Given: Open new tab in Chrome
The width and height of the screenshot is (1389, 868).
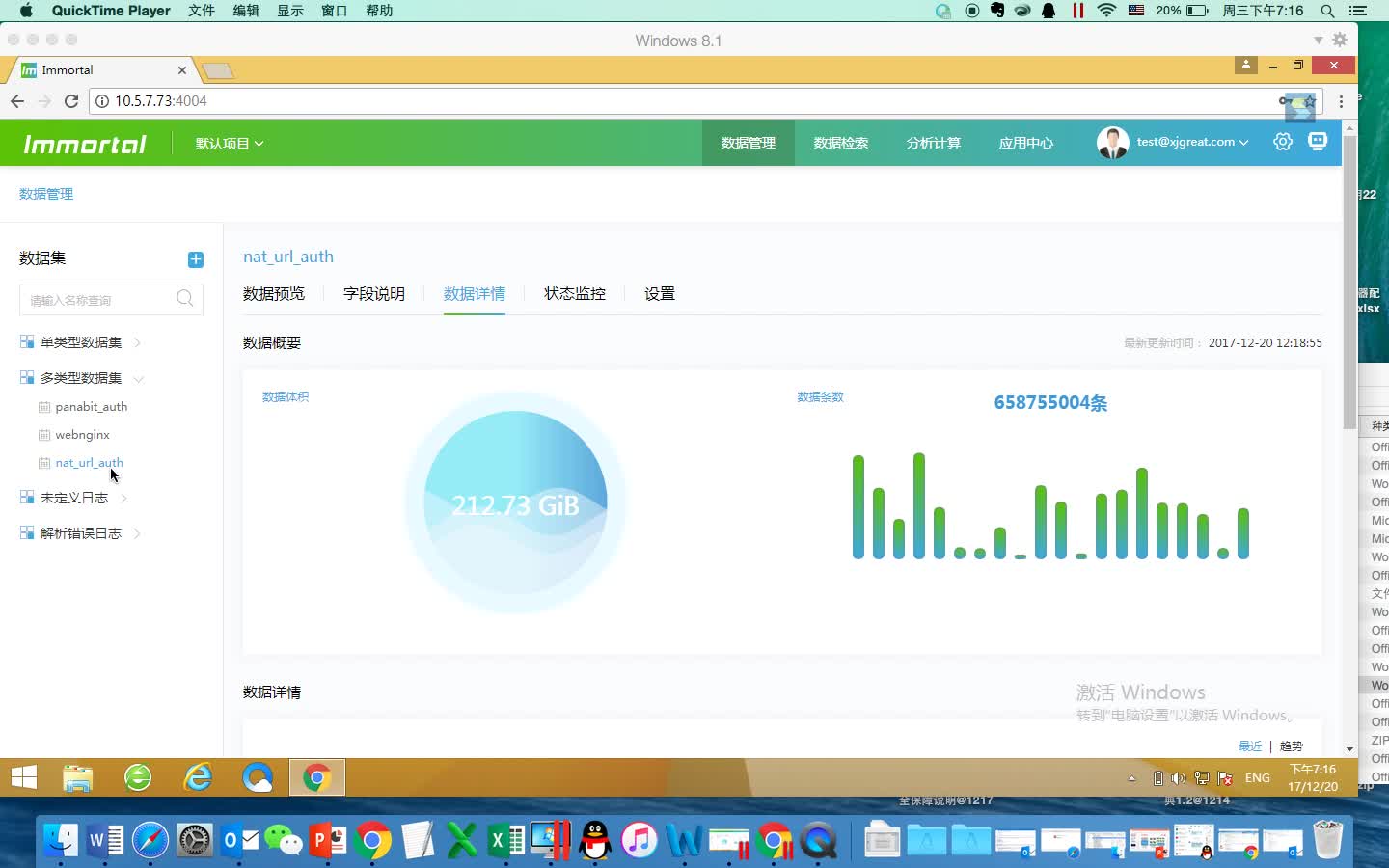Looking at the screenshot, I should coord(218,70).
